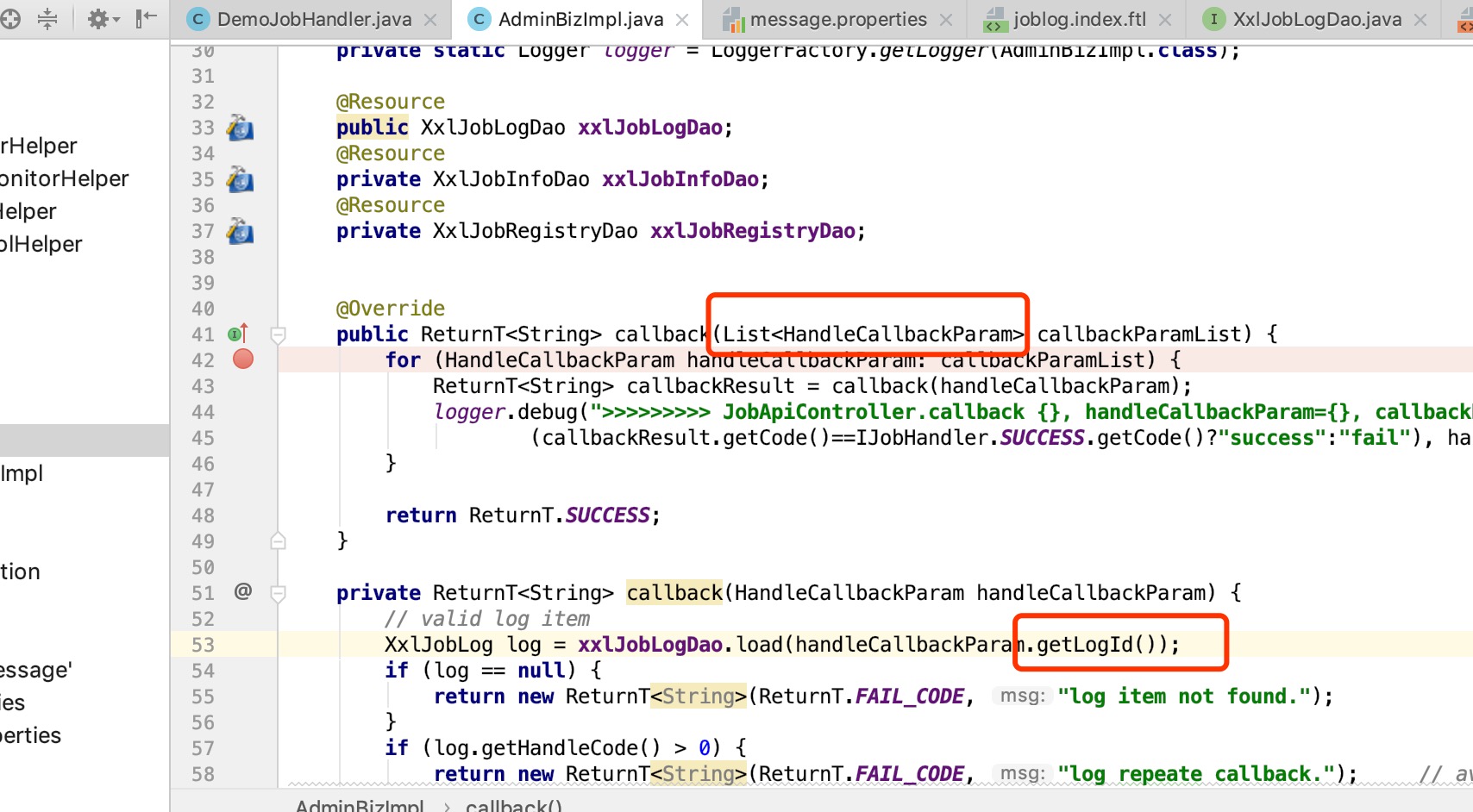Click the interface icon on XxlJobLogDao.java tab
Viewport: 1473px width, 812px height.
(1214, 18)
